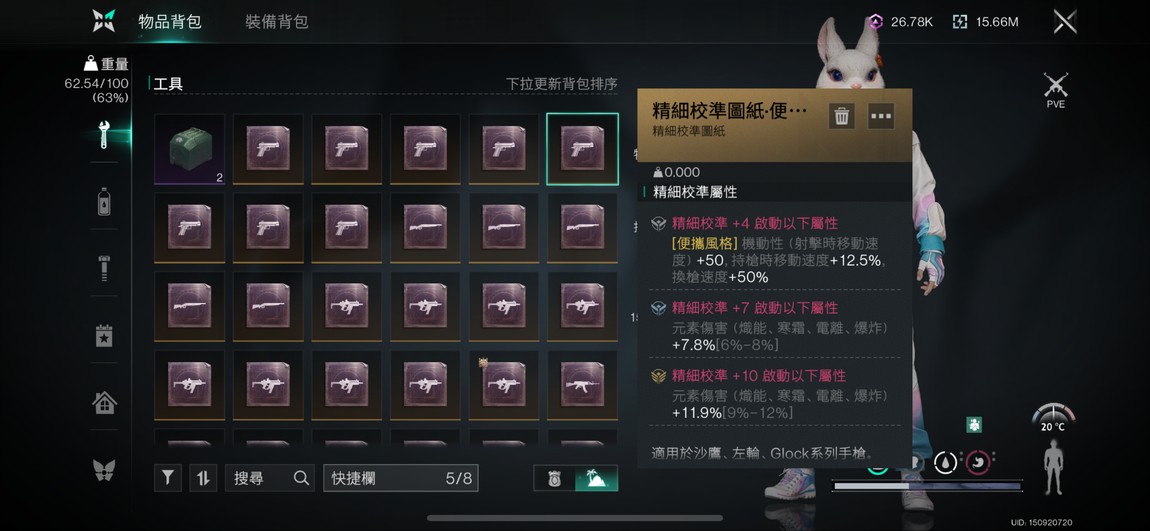Open the screw/bolt materials category
The height and width of the screenshot is (531, 1150).
coord(103,268)
